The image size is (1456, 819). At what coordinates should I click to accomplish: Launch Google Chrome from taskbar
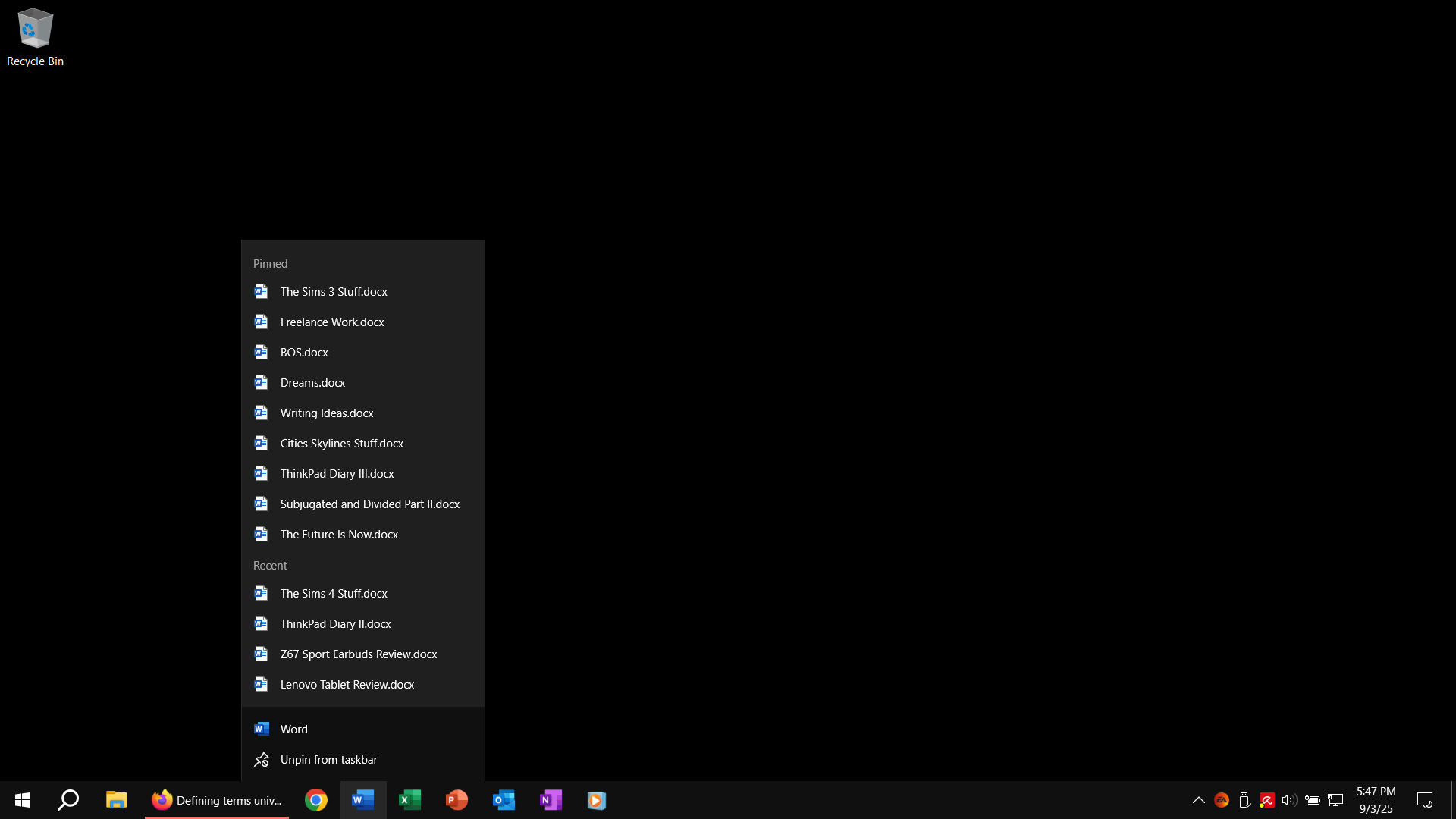(x=316, y=800)
